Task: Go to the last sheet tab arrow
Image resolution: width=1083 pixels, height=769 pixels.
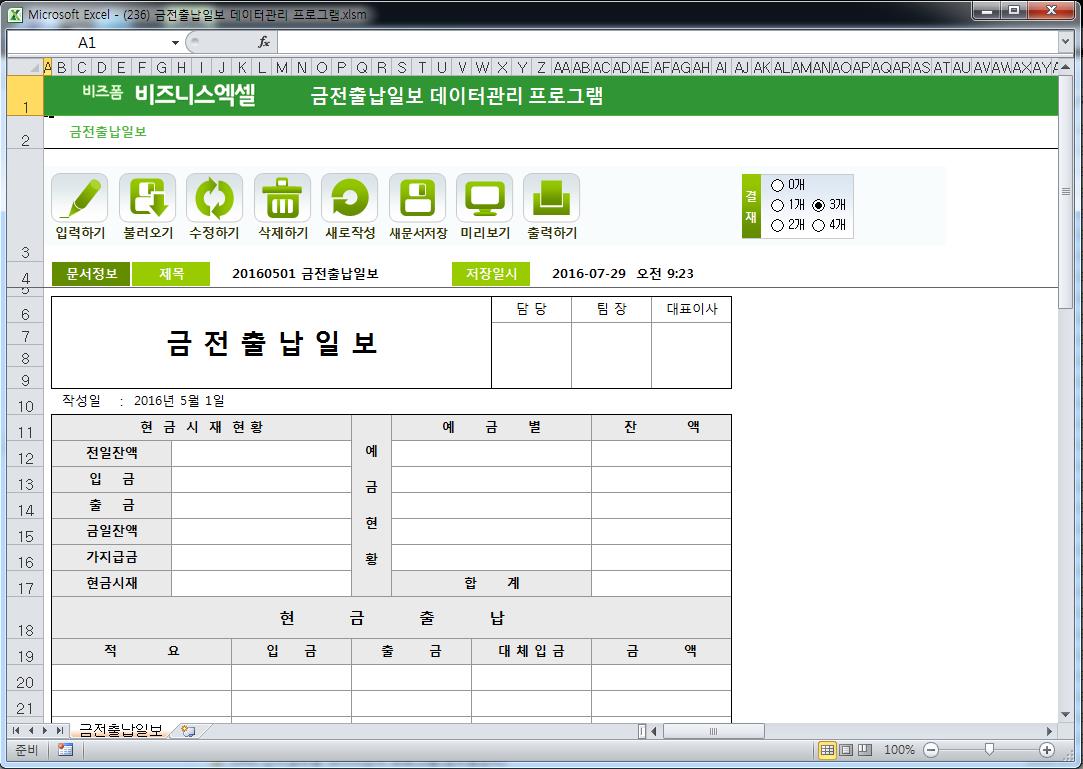Action: coord(59,730)
